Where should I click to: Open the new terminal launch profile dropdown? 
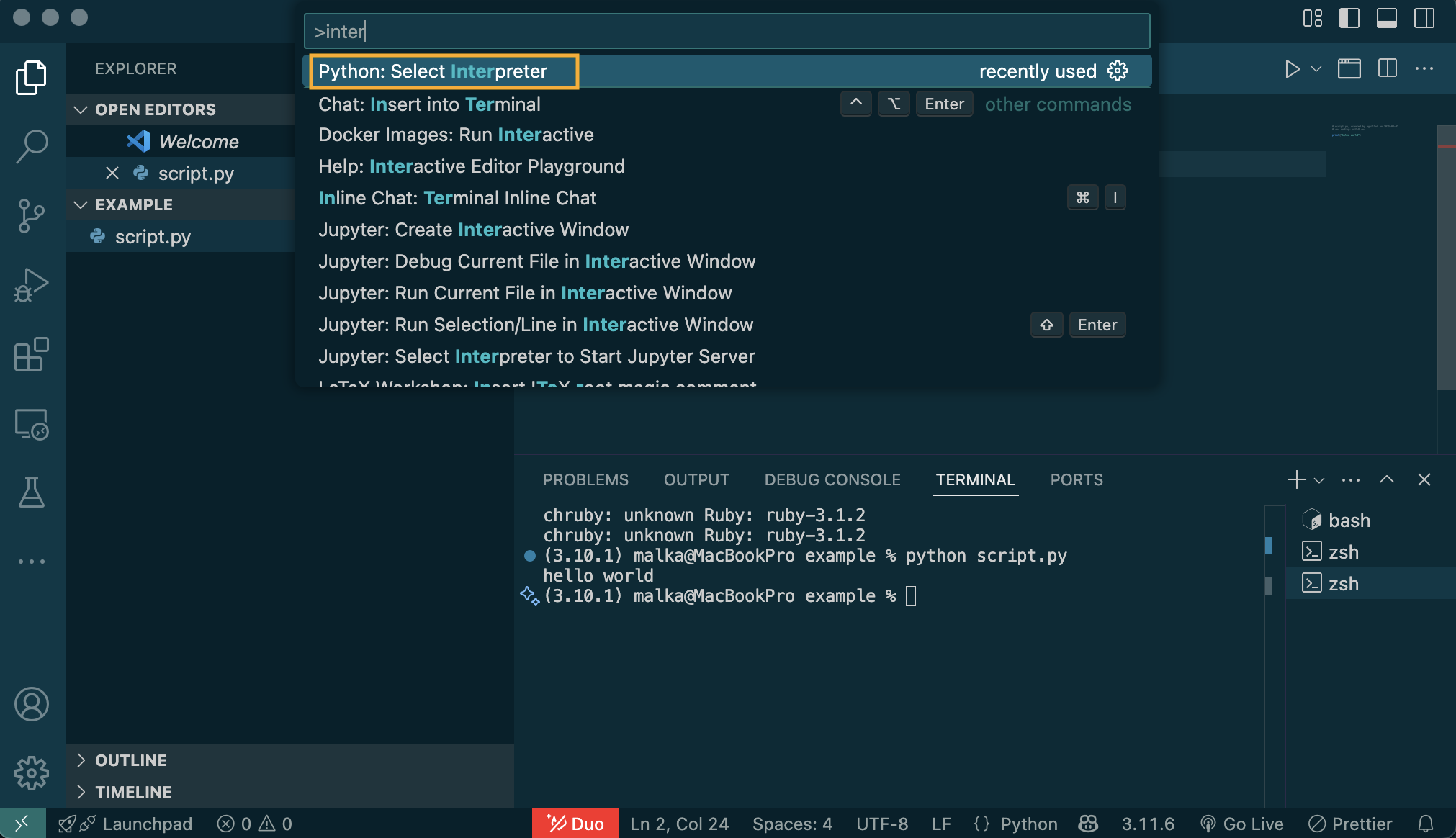(x=1319, y=480)
